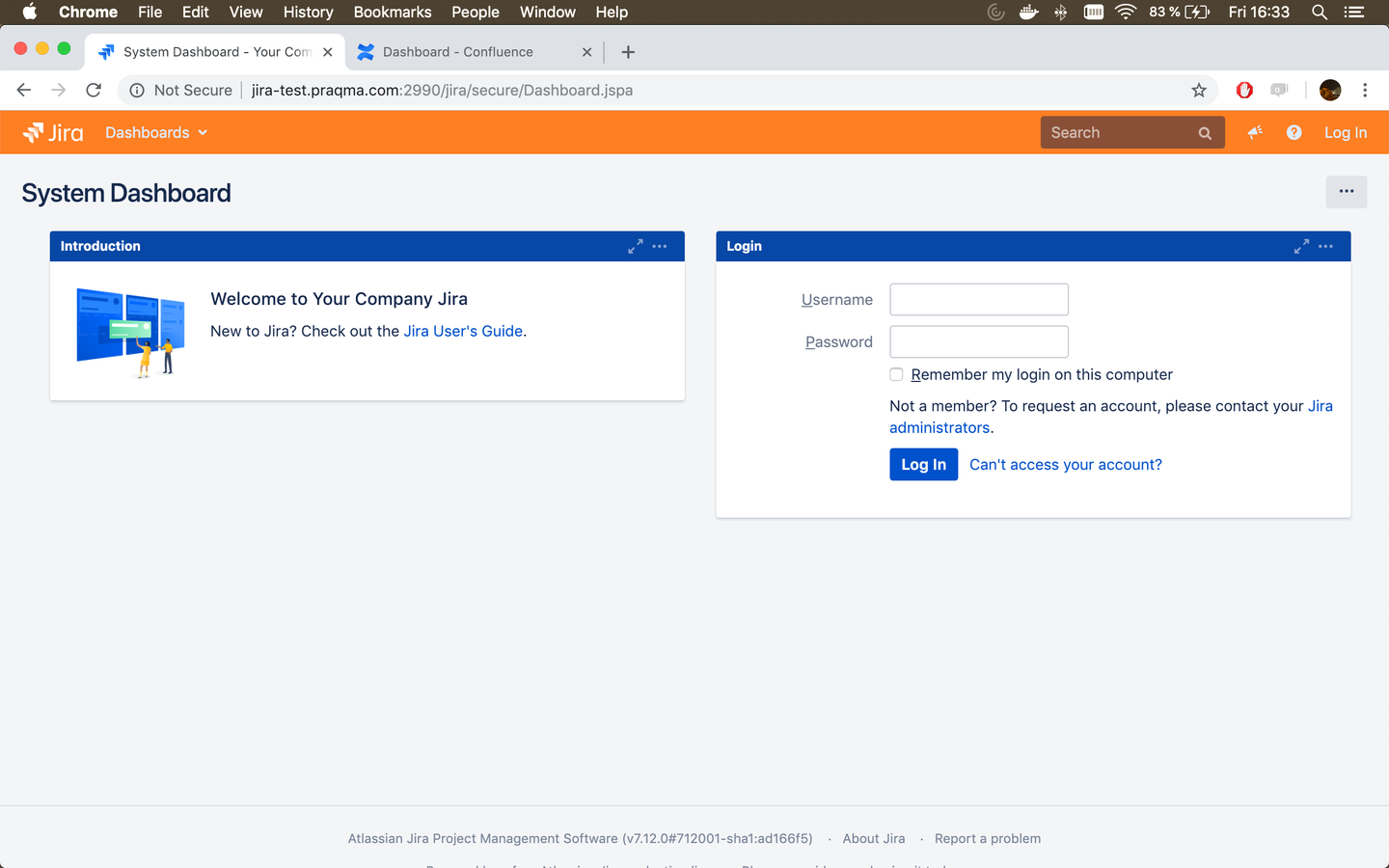Image resolution: width=1389 pixels, height=868 pixels.
Task: Open the Apple menu
Action: coord(30,12)
